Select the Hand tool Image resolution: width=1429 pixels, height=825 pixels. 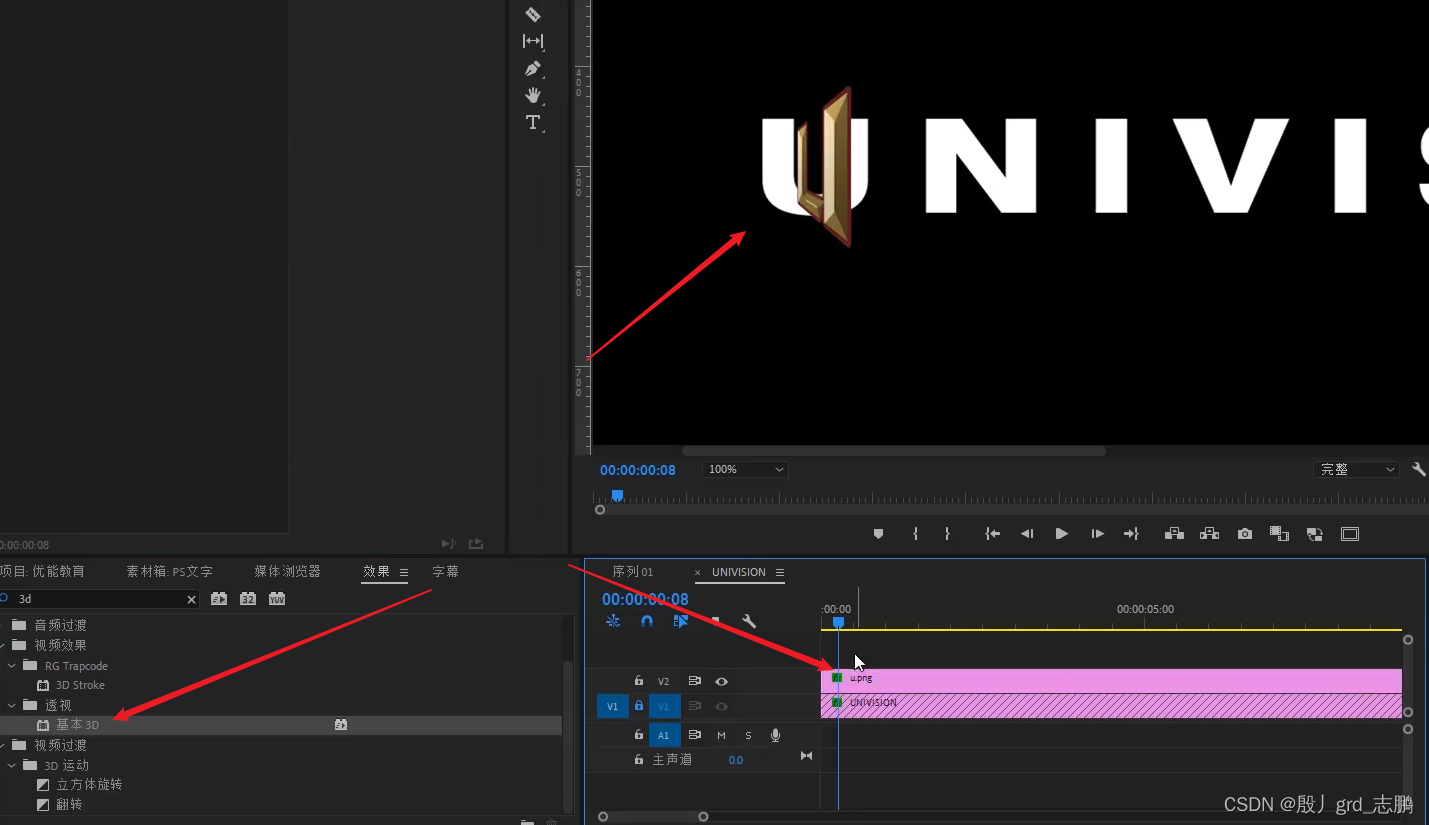point(533,95)
